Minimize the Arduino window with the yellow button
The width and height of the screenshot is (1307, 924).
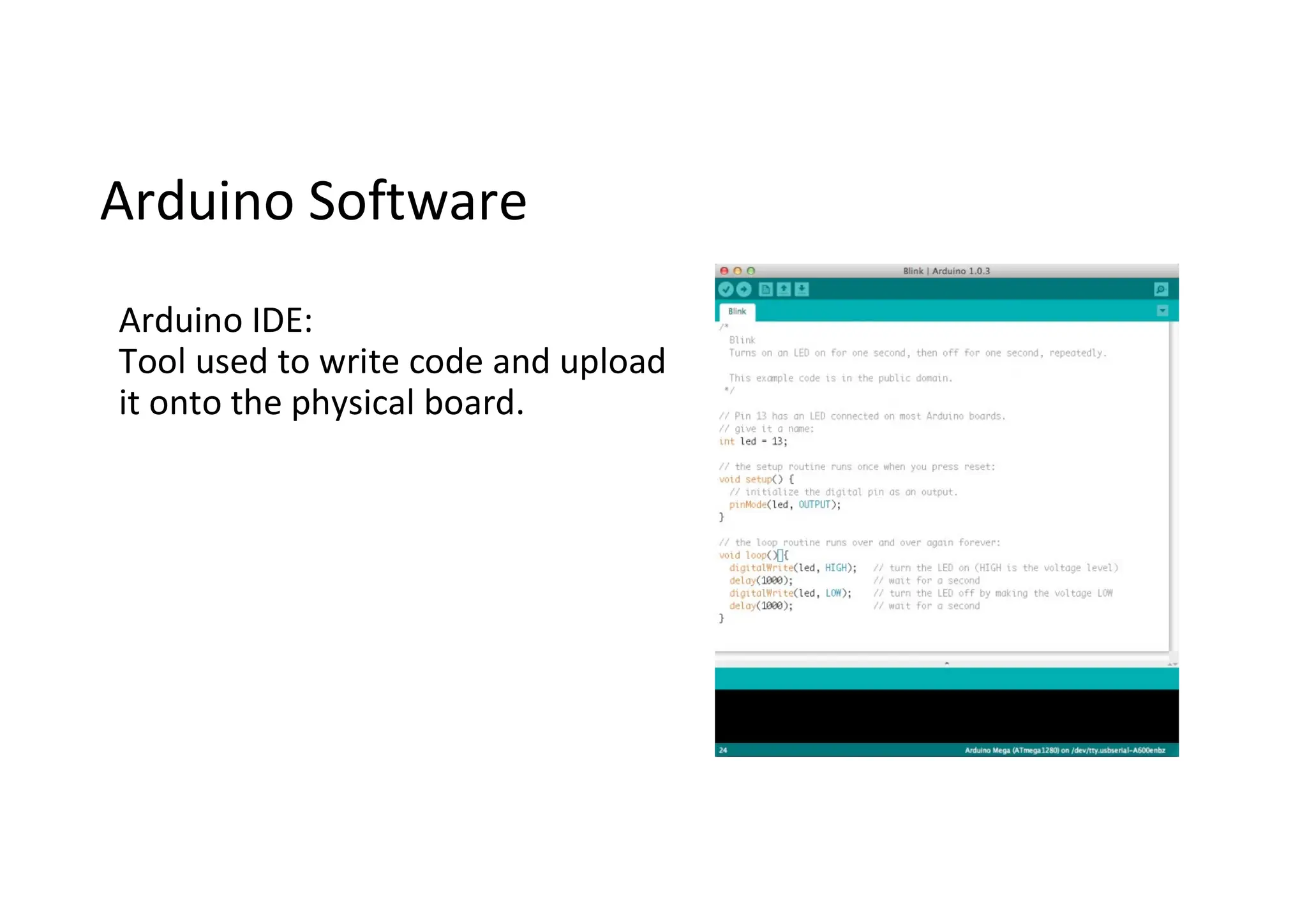pyautogui.click(x=738, y=271)
